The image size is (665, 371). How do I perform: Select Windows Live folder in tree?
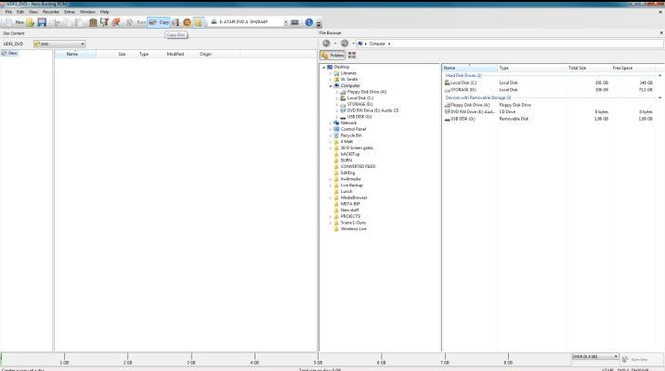tap(353, 229)
